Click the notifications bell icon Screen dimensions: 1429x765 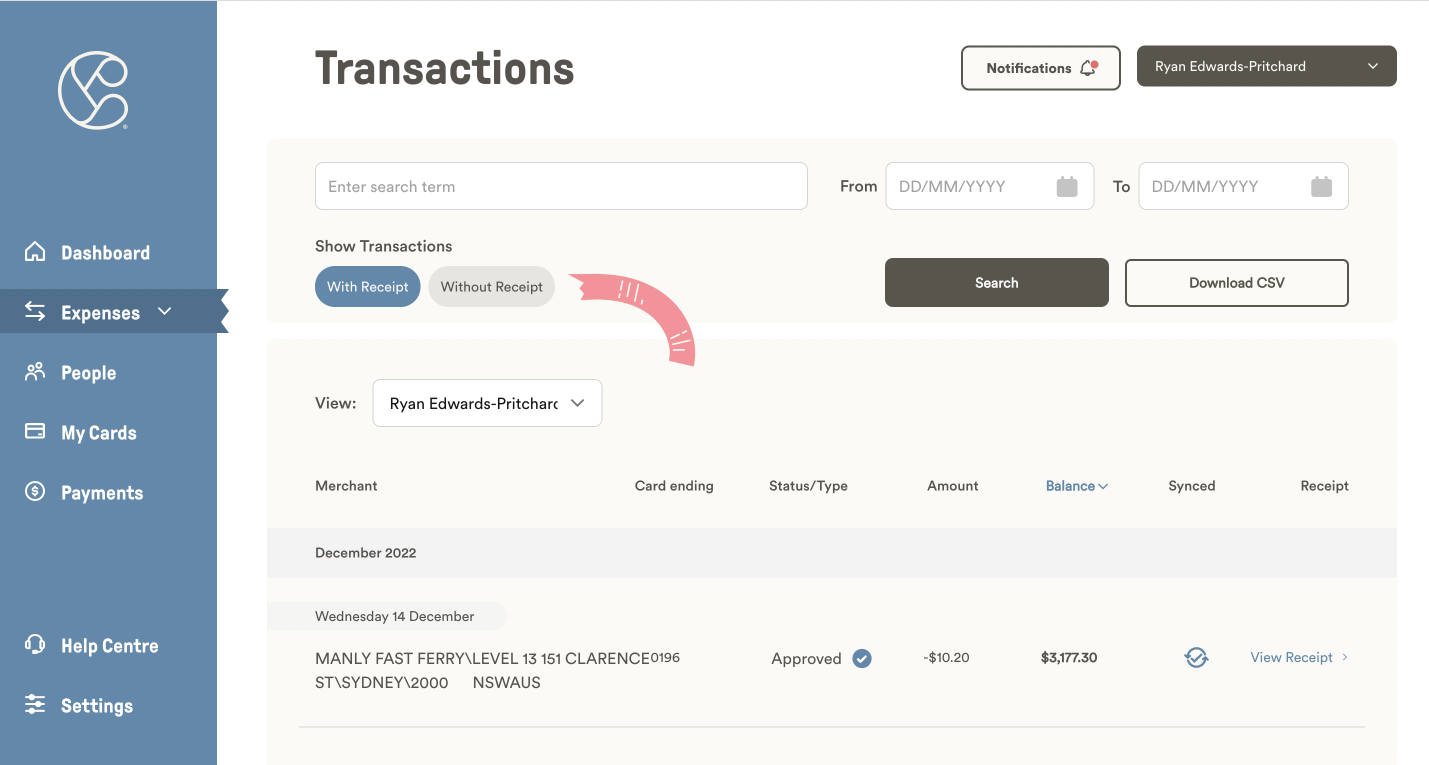click(x=1088, y=67)
